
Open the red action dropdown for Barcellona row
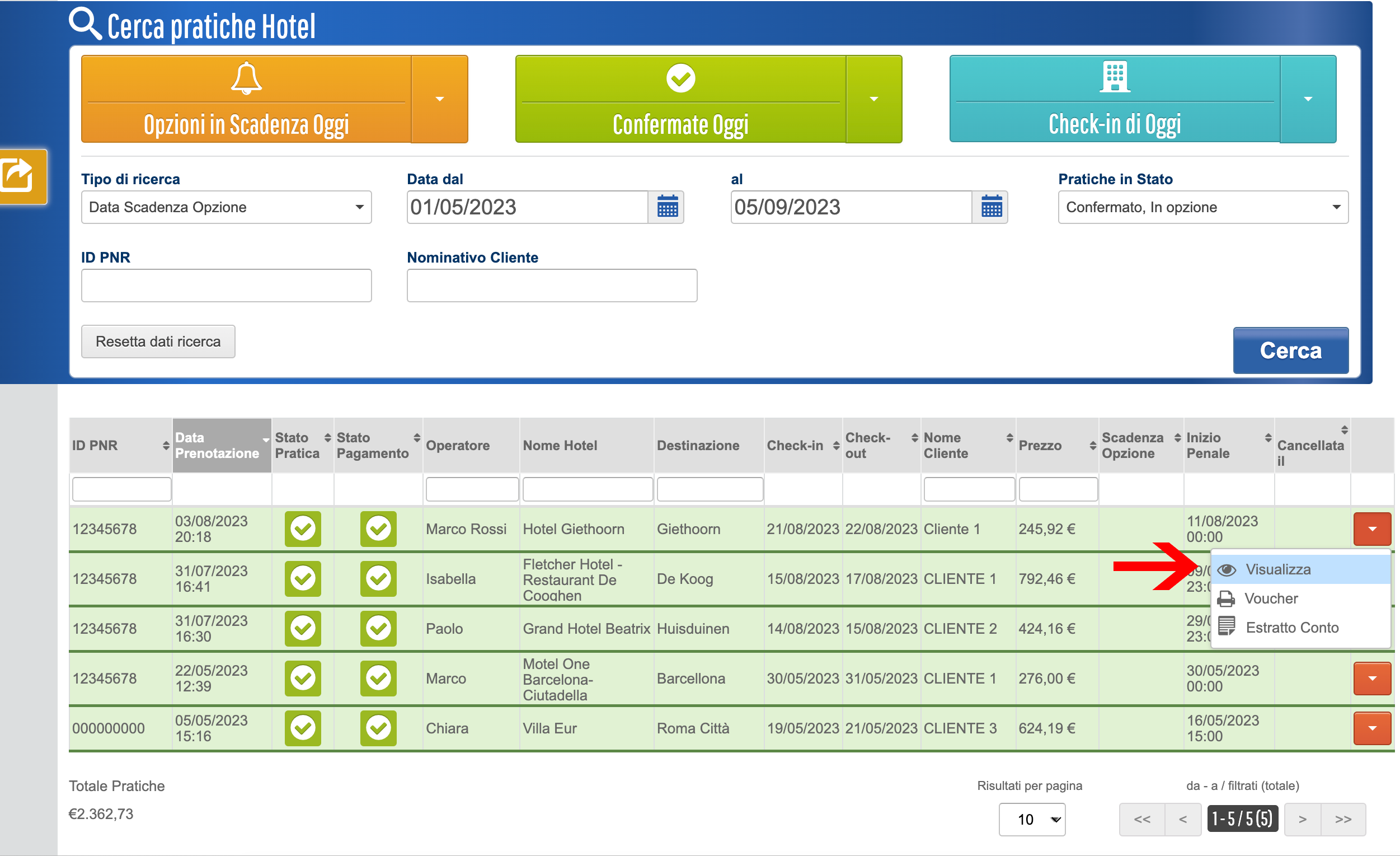click(1371, 678)
